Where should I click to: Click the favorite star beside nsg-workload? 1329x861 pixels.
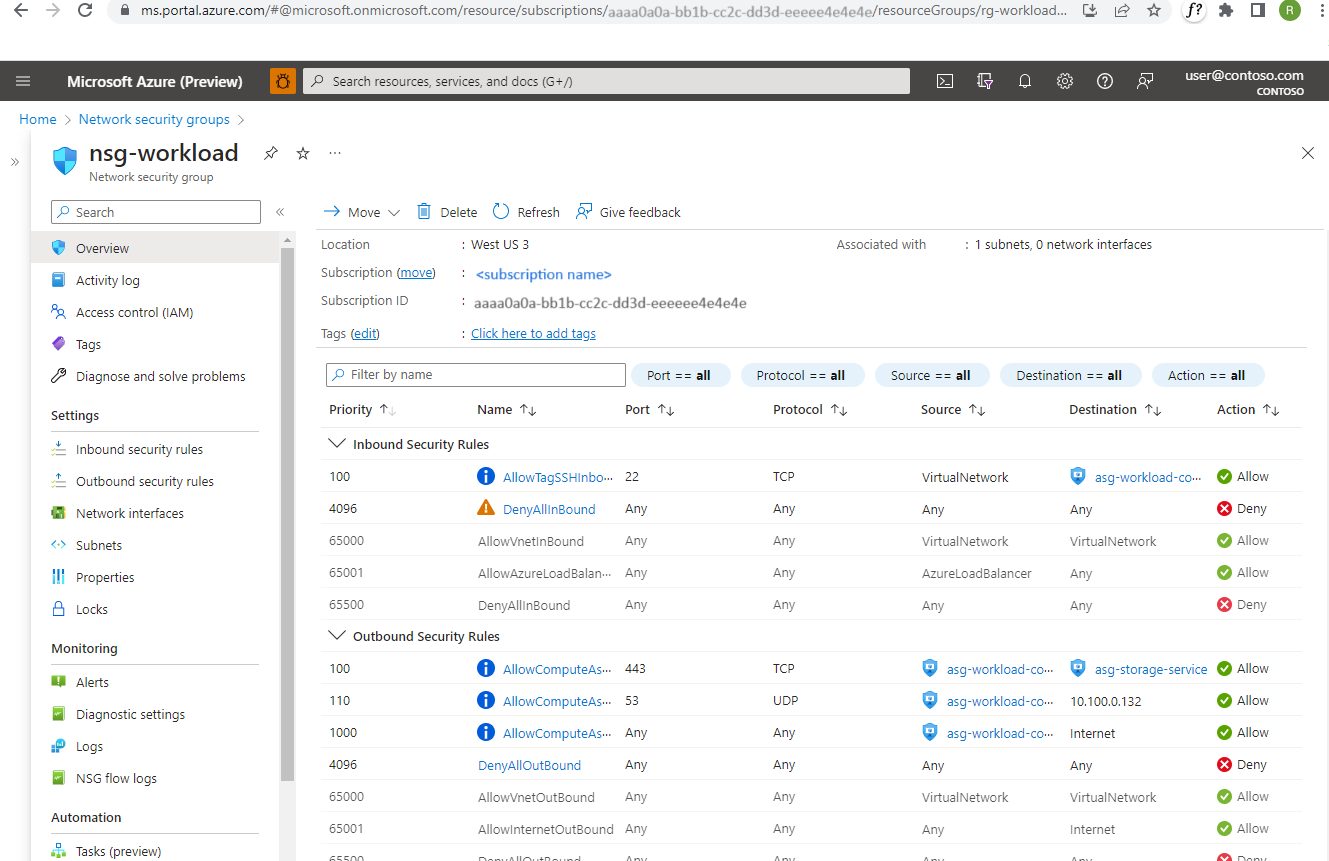pyautogui.click(x=303, y=153)
